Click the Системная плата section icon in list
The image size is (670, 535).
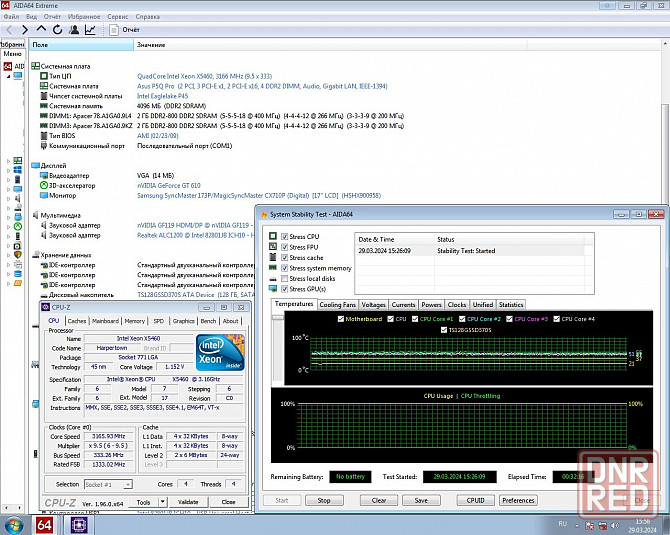35,66
